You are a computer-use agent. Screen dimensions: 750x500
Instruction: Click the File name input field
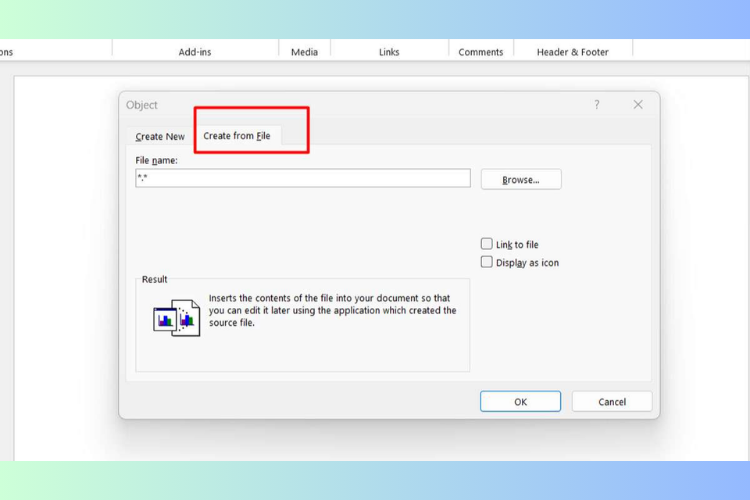point(303,178)
